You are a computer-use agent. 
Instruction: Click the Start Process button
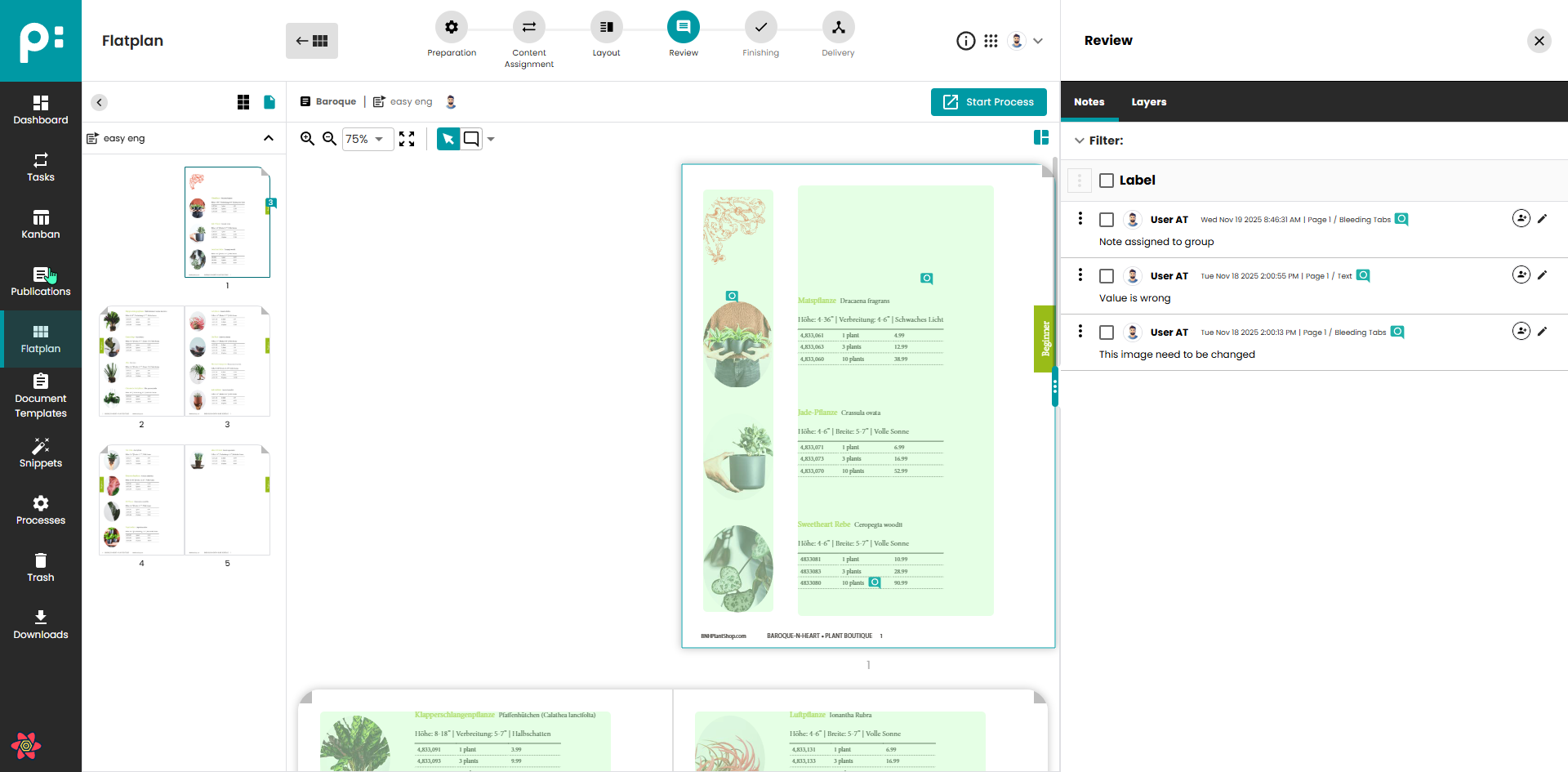click(x=988, y=102)
